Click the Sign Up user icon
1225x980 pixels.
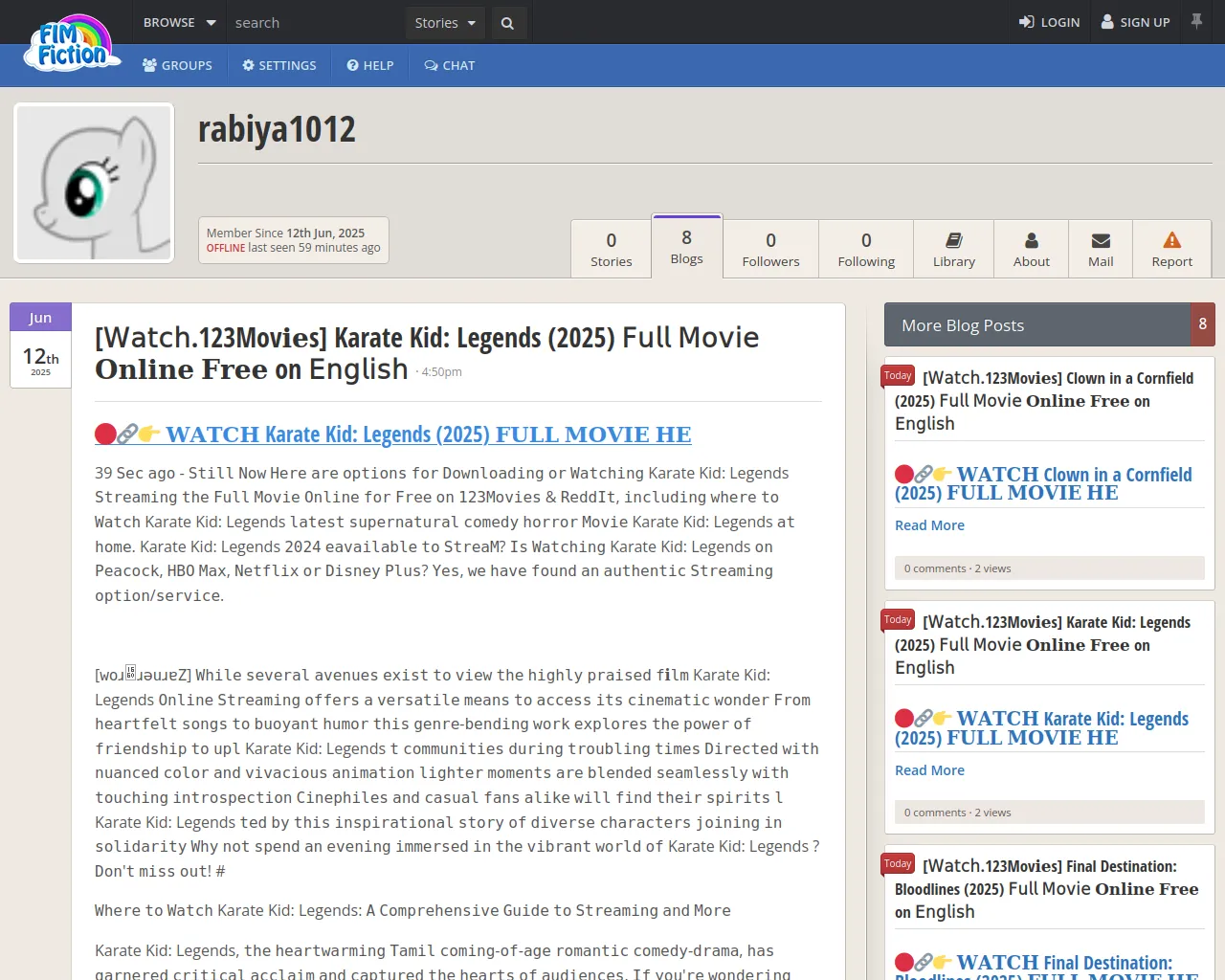click(1107, 22)
